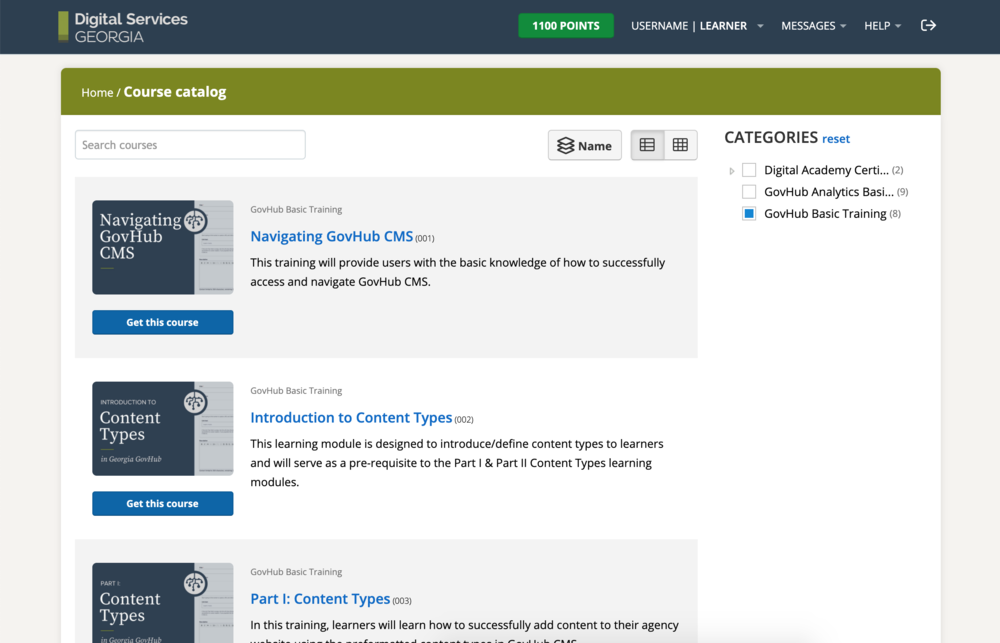Click the logout icon in the header
This screenshot has width=1000, height=643.
point(928,25)
